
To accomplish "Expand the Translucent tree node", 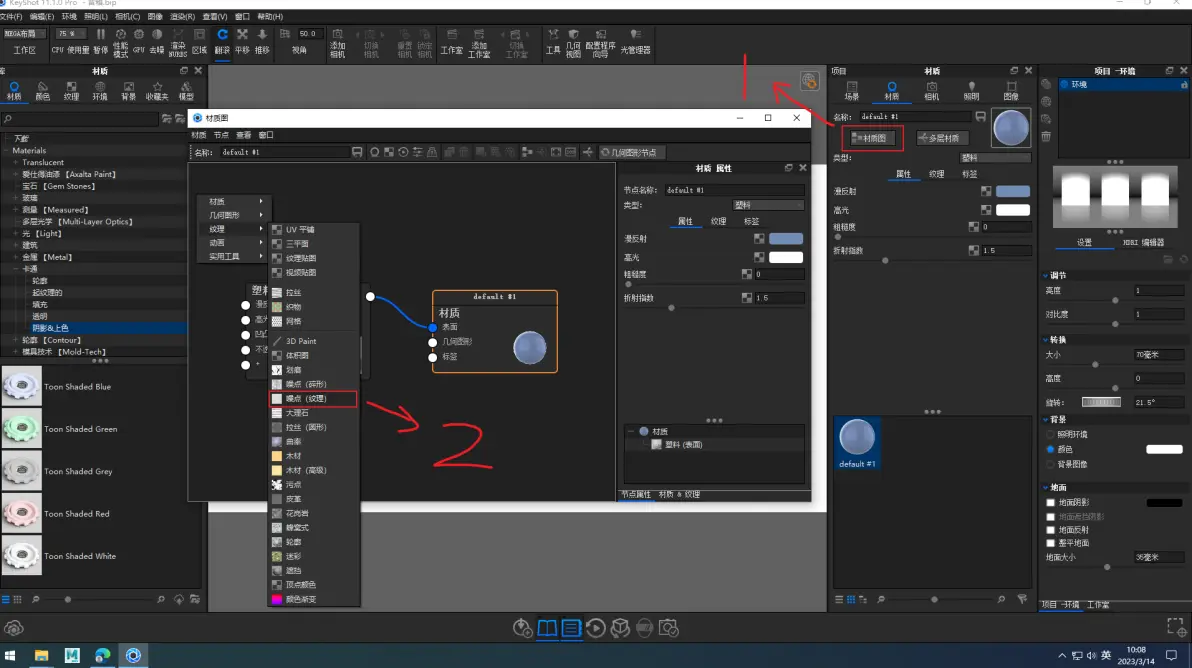I will click(x=15, y=163).
